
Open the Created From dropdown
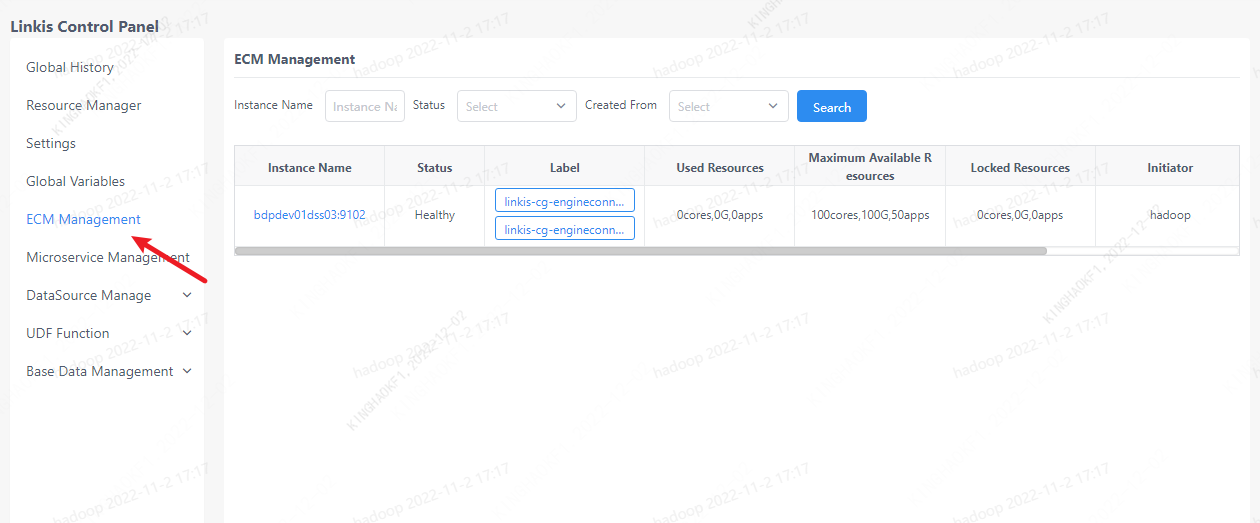[727, 106]
